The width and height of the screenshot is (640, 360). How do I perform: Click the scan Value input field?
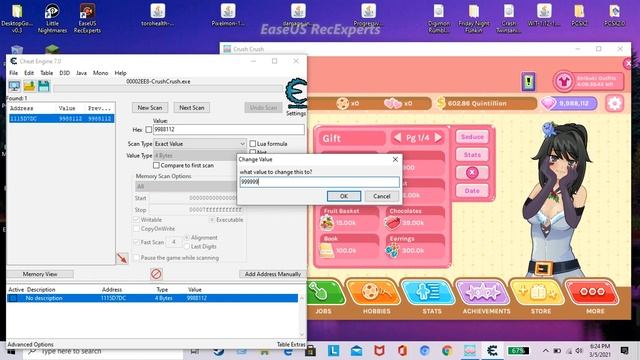228,129
